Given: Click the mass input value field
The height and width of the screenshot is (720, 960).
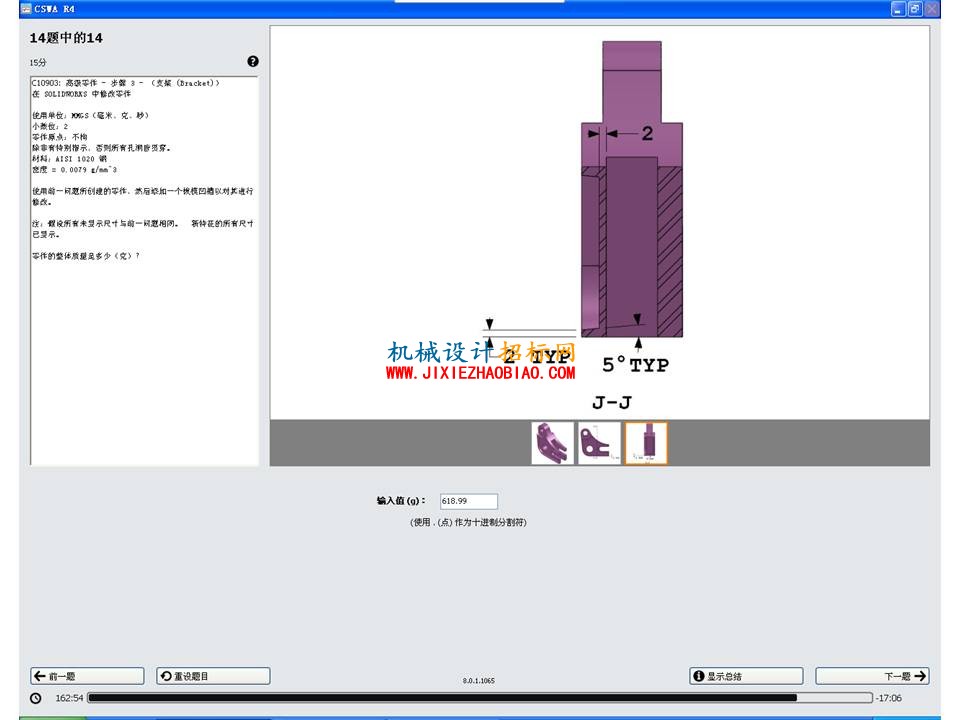Looking at the screenshot, I should pos(468,501).
